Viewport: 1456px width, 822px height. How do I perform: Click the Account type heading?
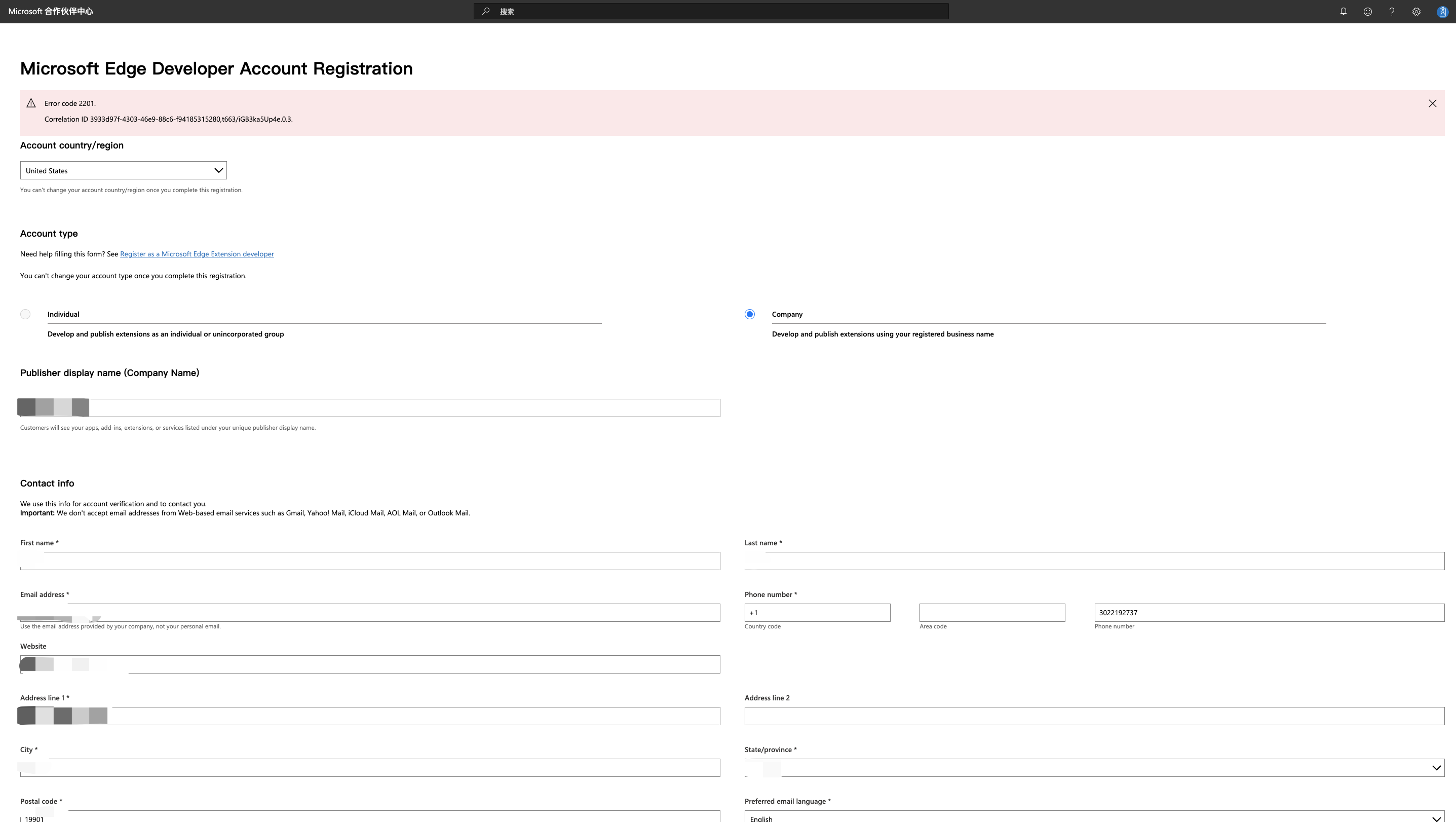(x=49, y=234)
